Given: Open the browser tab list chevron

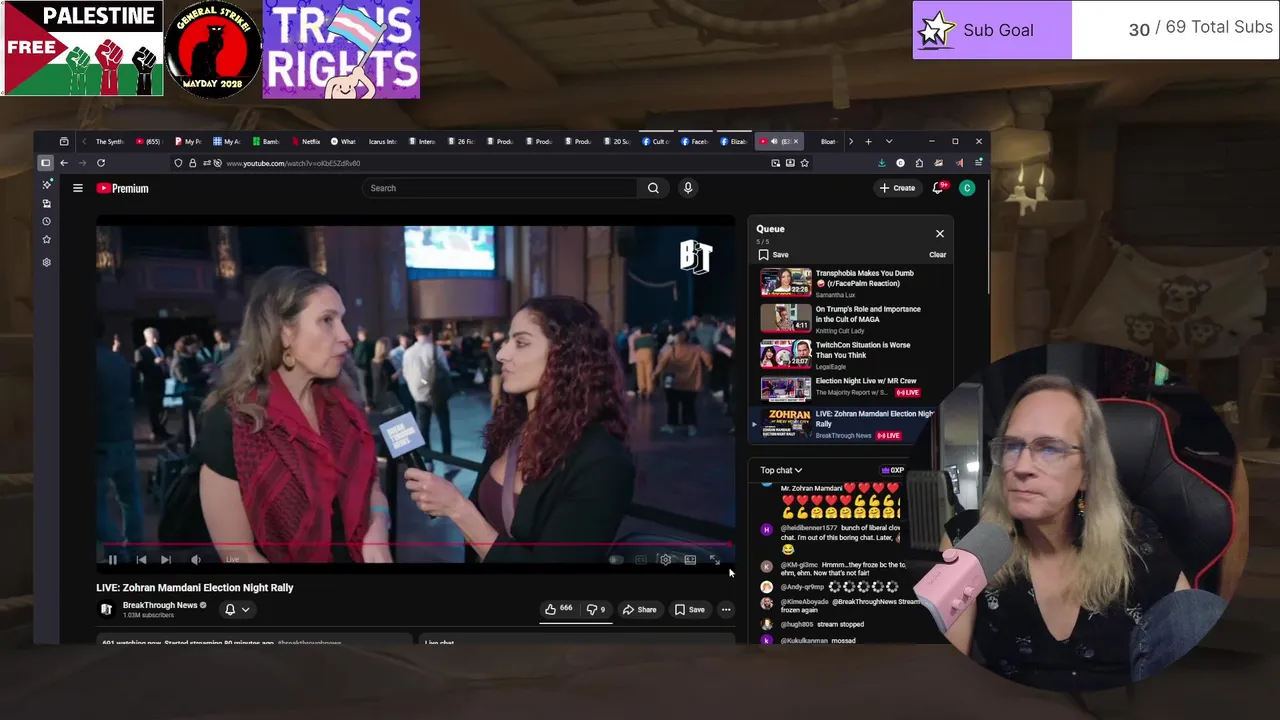Looking at the screenshot, I should point(889,141).
